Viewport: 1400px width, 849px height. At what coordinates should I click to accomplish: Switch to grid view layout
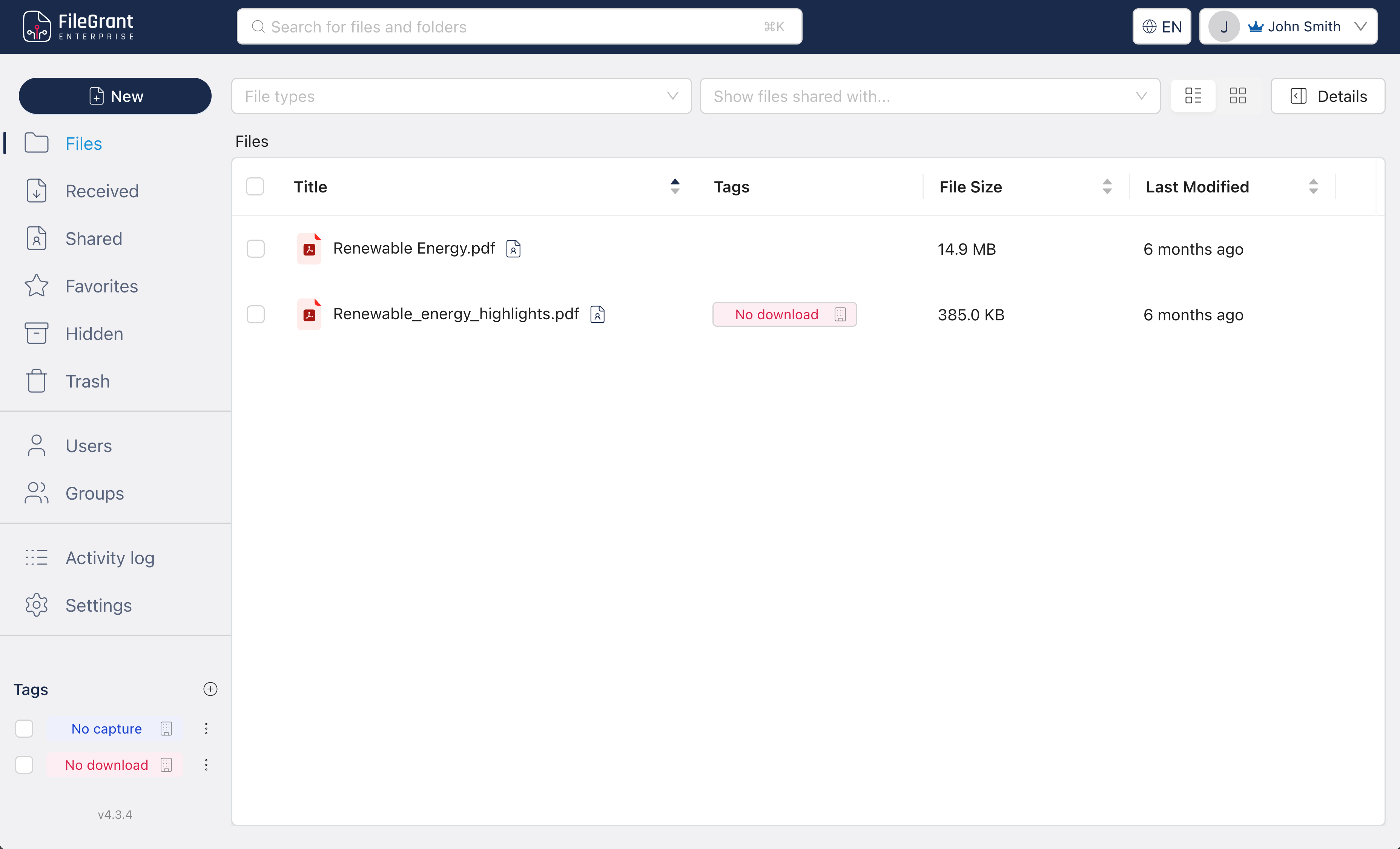1237,95
